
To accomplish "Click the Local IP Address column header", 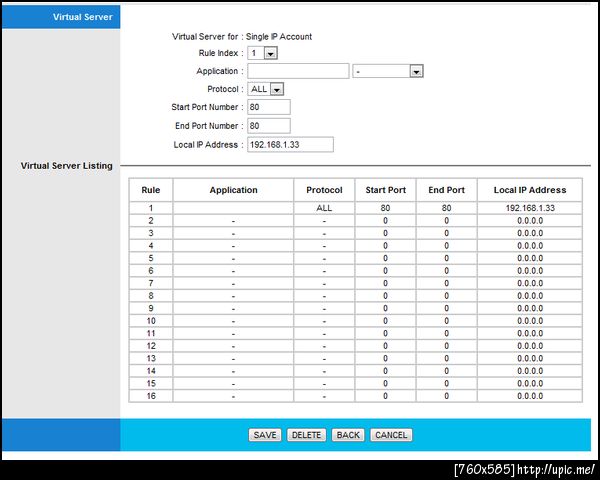I will point(530,190).
